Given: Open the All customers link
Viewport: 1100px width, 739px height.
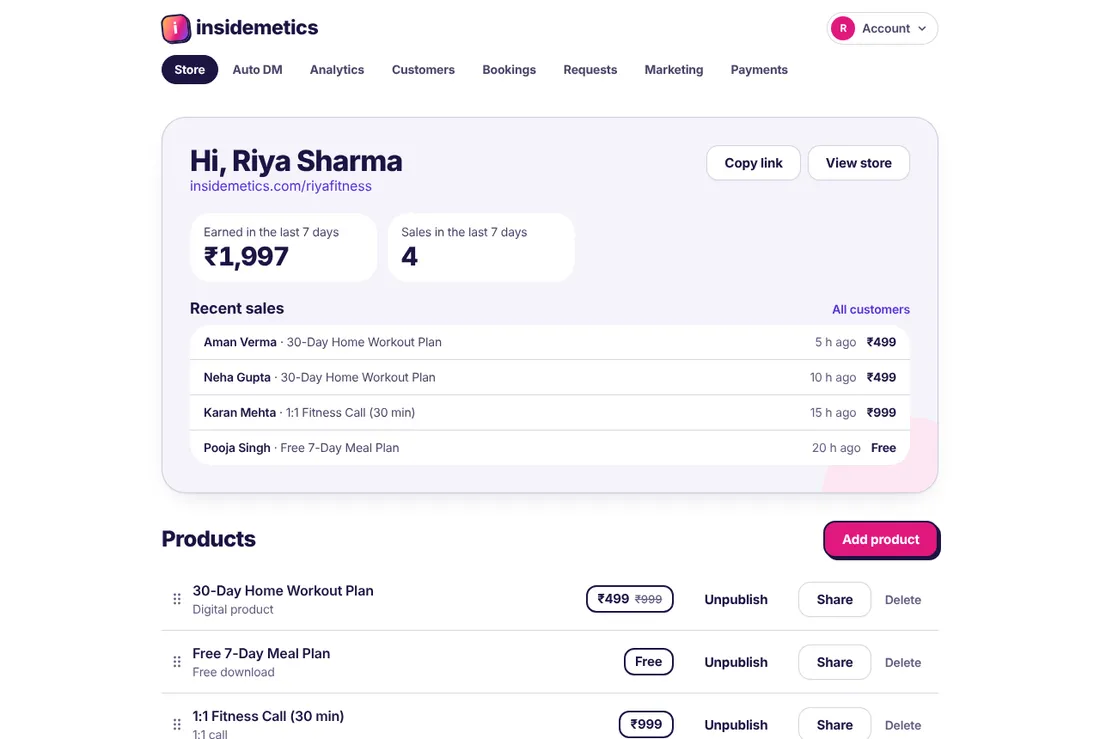Looking at the screenshot, I should [x=871, y=309].
